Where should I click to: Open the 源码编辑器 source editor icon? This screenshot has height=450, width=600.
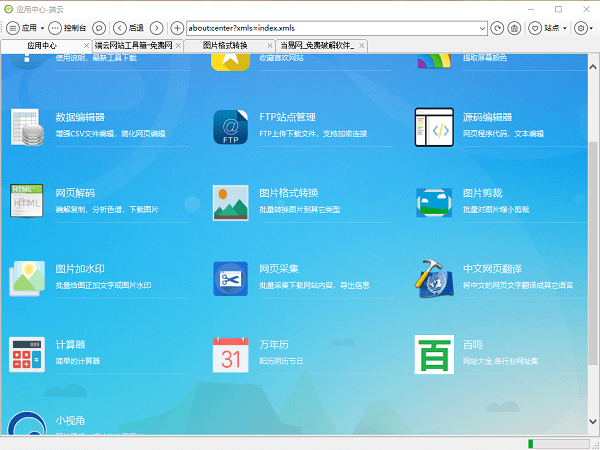pos(434,127)
